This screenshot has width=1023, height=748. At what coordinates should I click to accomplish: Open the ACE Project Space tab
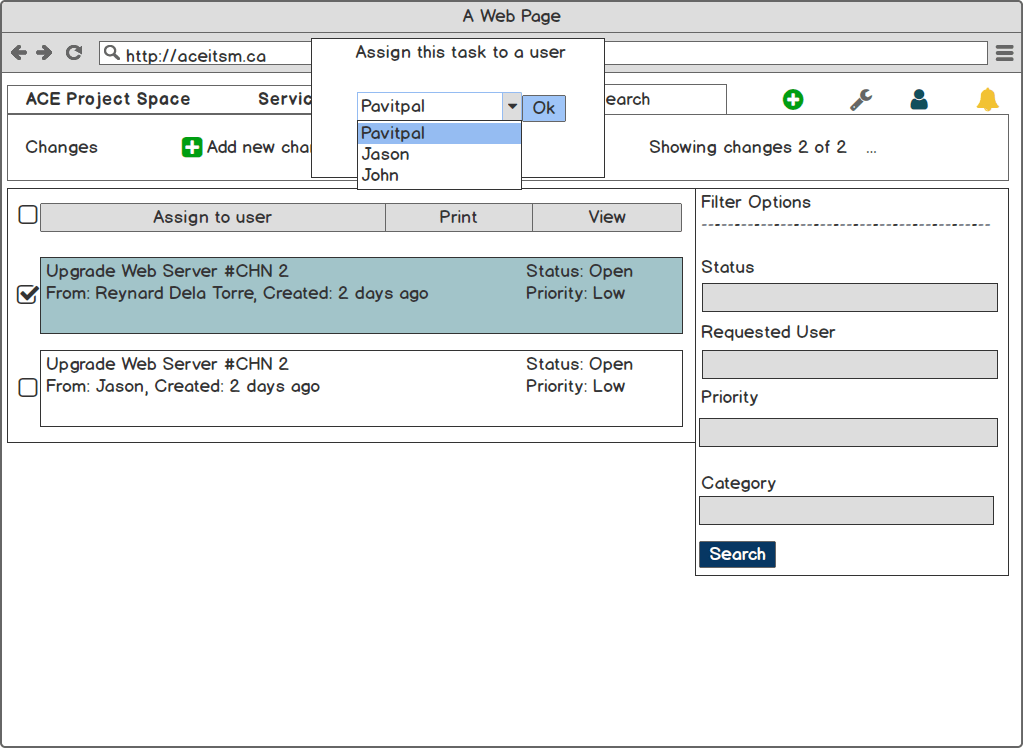coord(108,99)
